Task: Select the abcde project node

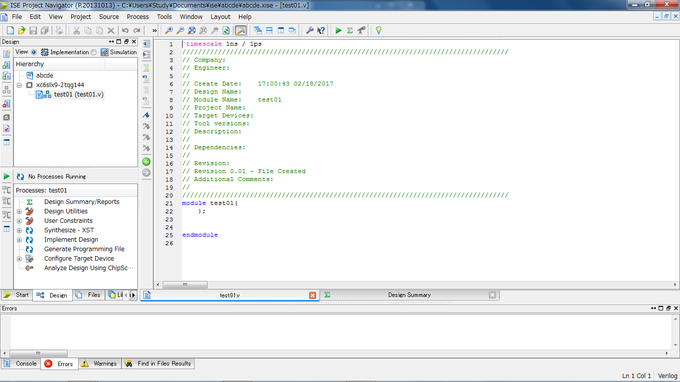Action: [x=44, y=75]
